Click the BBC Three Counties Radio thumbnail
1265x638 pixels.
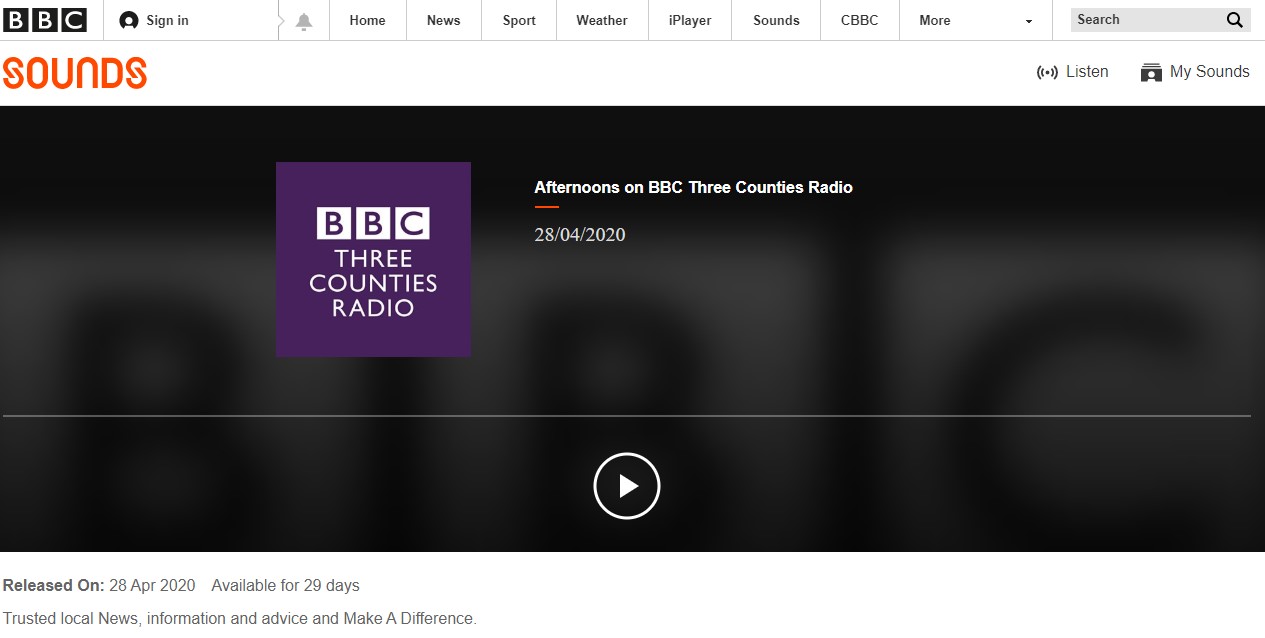[x=373, y=259]
